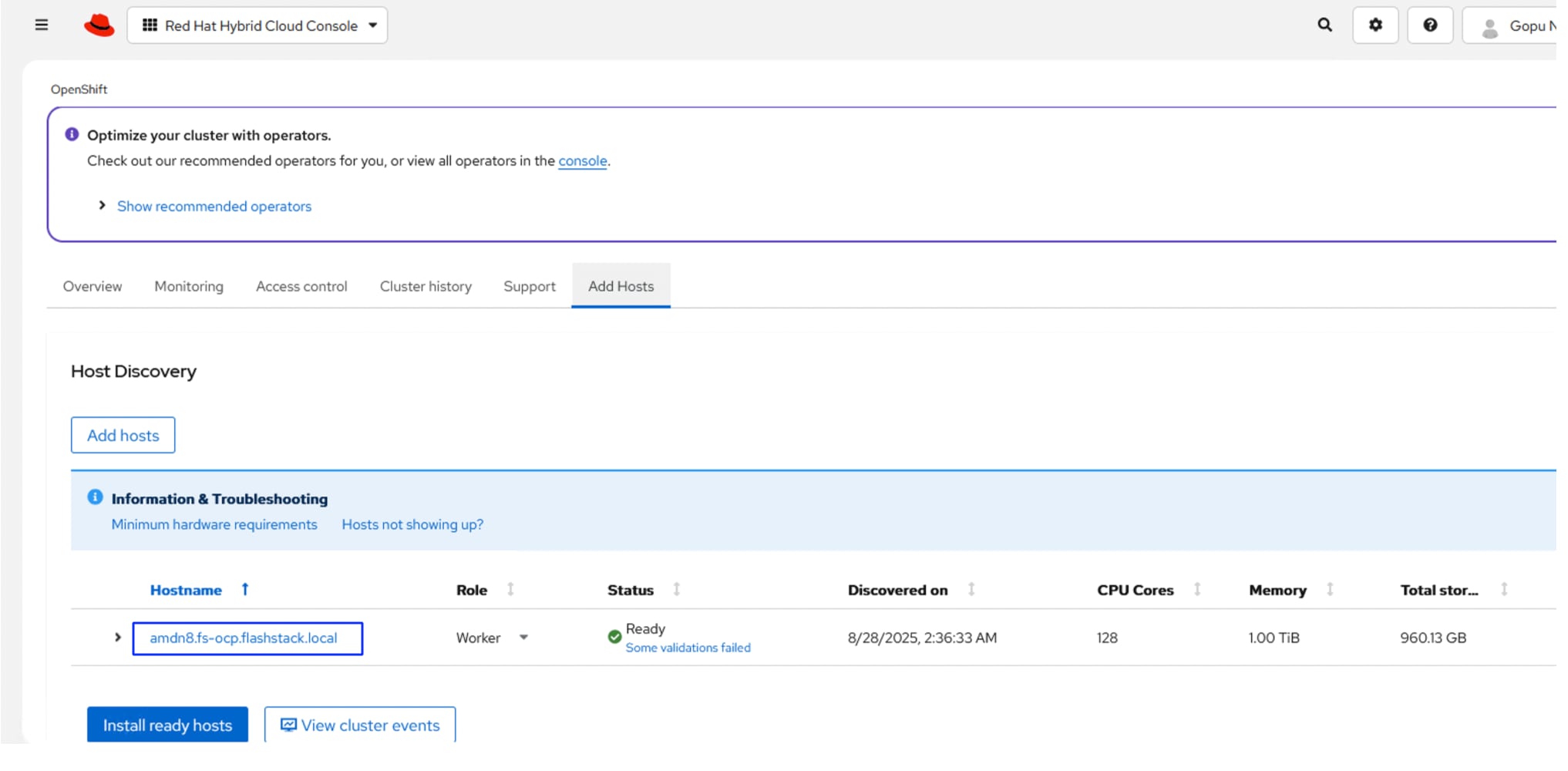Viewport: 1568px width, 771px height.
Task: Expand Show recommended operators section
Action: pos(214,207)
